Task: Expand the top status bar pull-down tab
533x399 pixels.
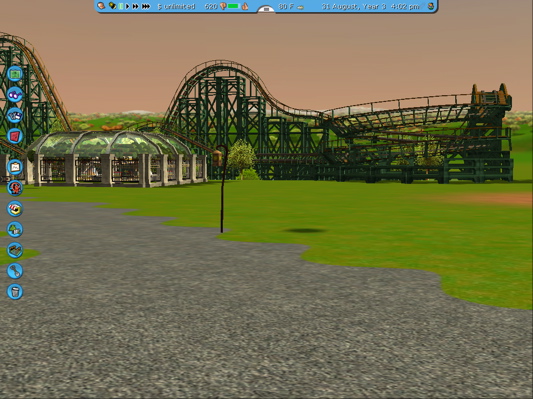Action: [x=266, y=9]
